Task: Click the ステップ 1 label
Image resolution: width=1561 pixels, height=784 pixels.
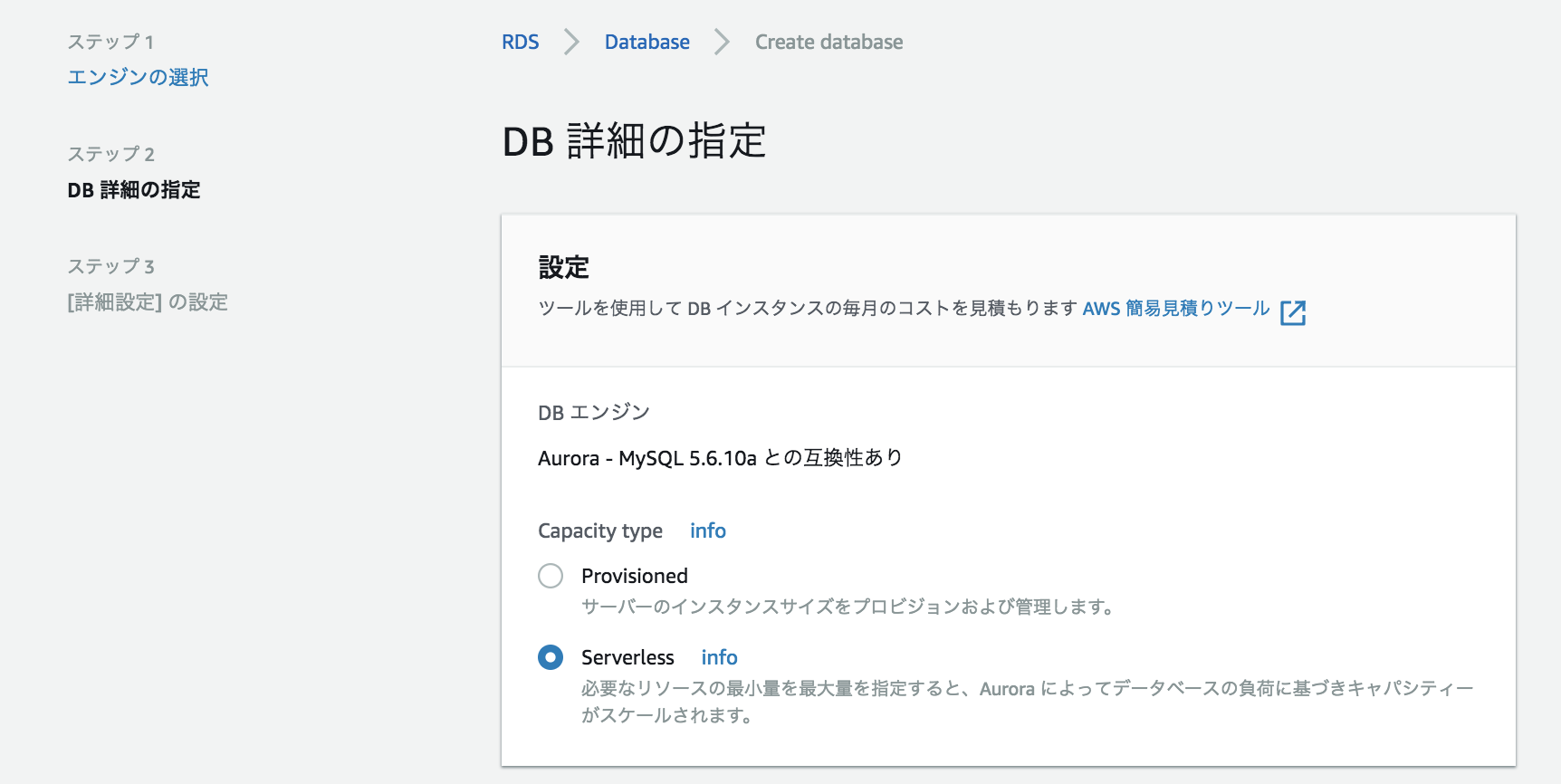Action: (x=110, y=42)
